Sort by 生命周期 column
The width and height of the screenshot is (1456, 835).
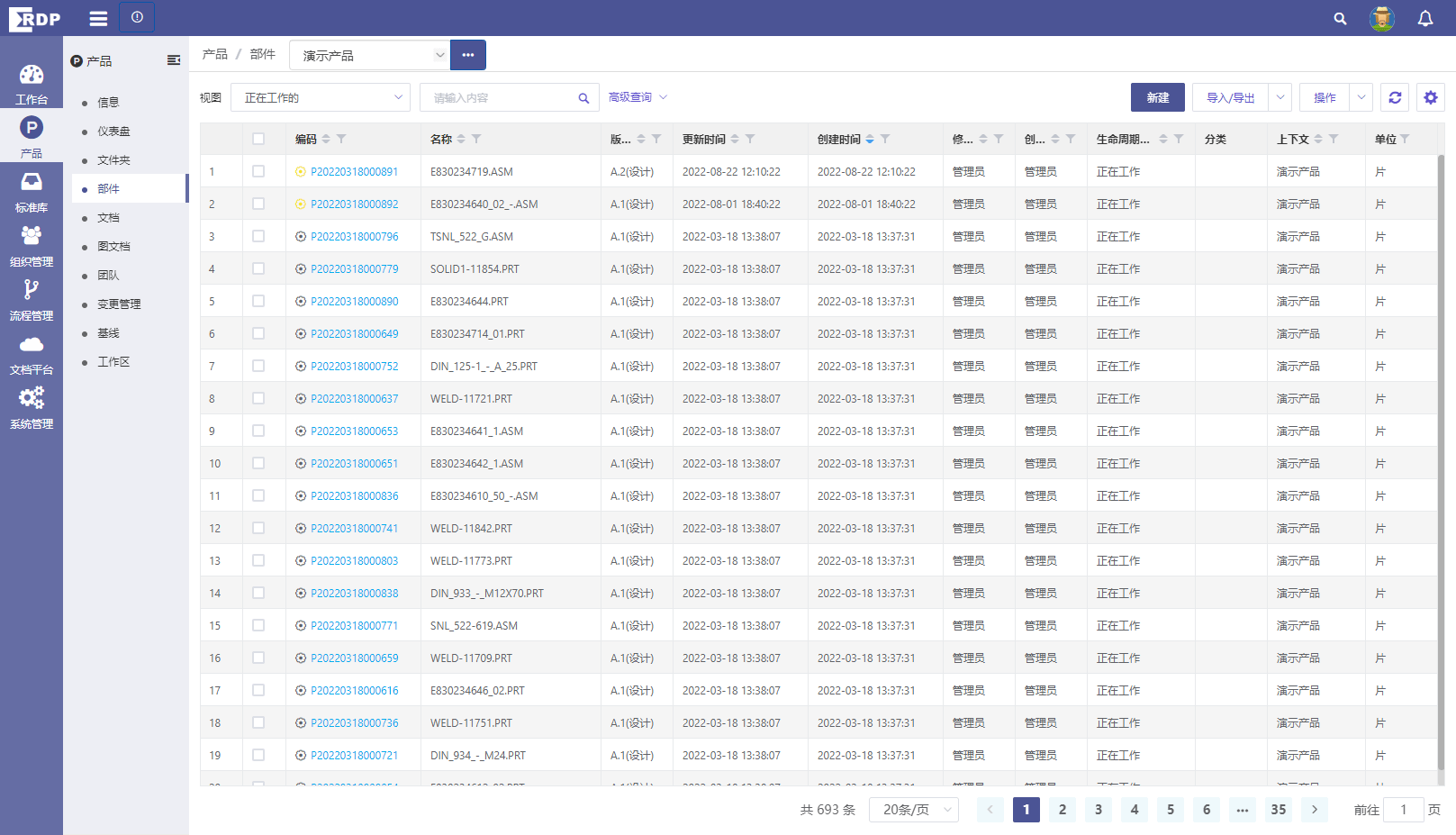coord(1163,139)
